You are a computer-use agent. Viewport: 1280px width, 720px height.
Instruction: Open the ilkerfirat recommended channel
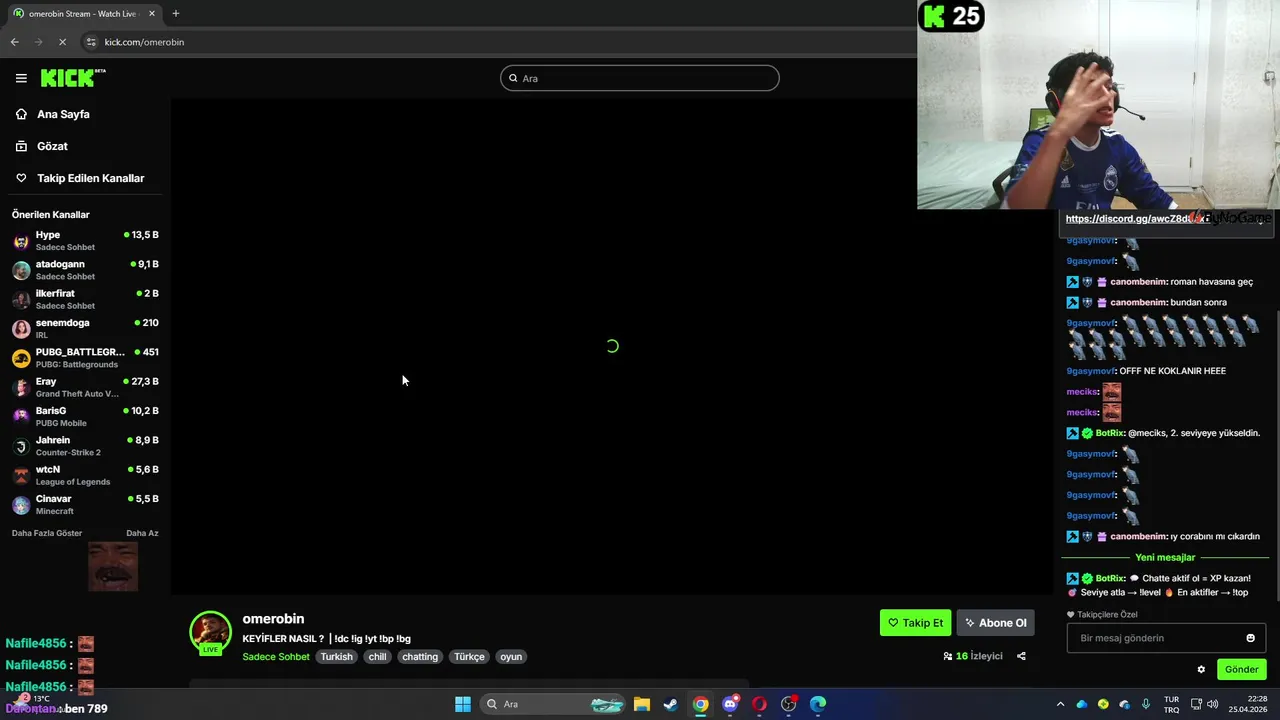coord(85,299)
